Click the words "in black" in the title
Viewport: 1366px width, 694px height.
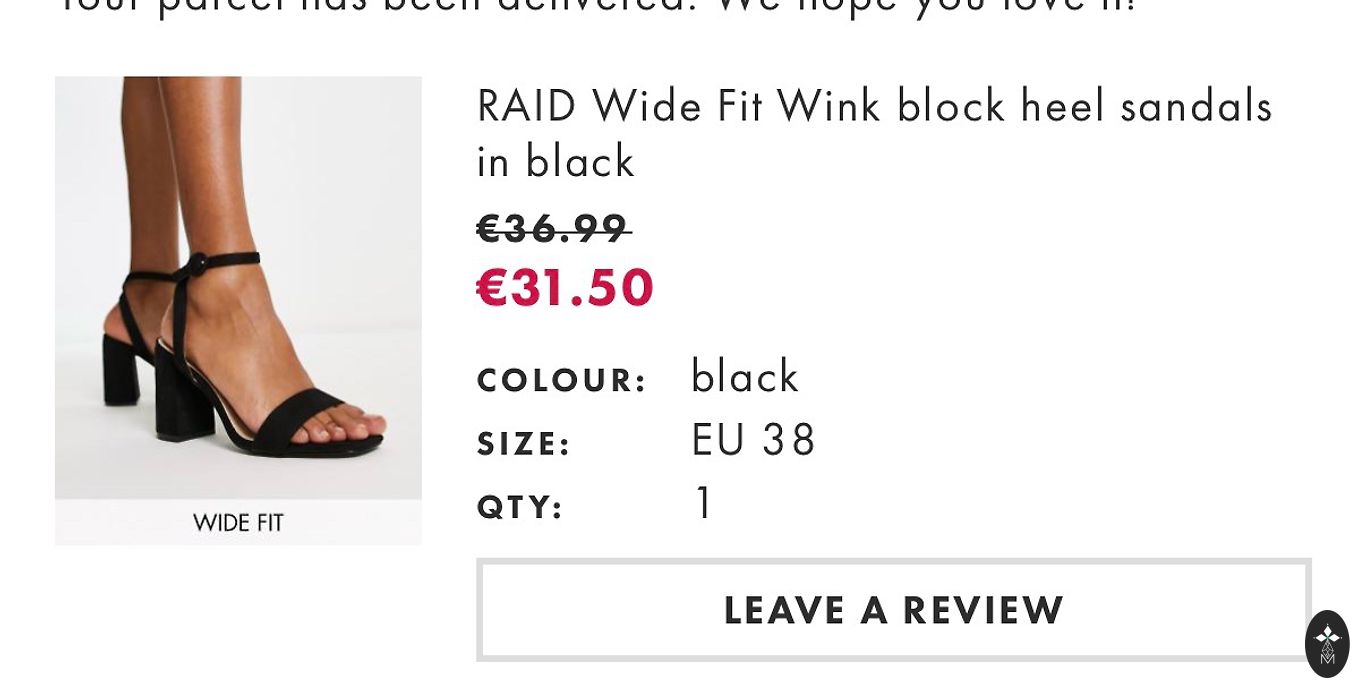(555, 162)
